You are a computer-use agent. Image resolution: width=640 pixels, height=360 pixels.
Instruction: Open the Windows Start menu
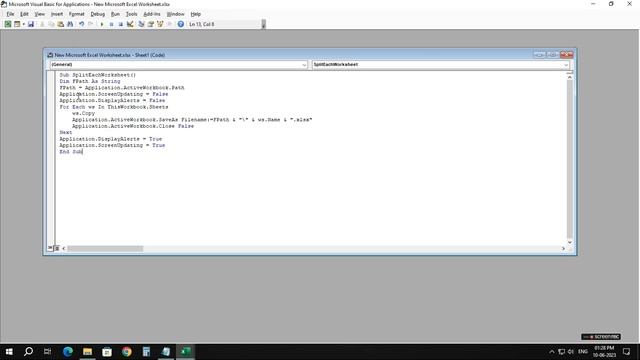9,351
